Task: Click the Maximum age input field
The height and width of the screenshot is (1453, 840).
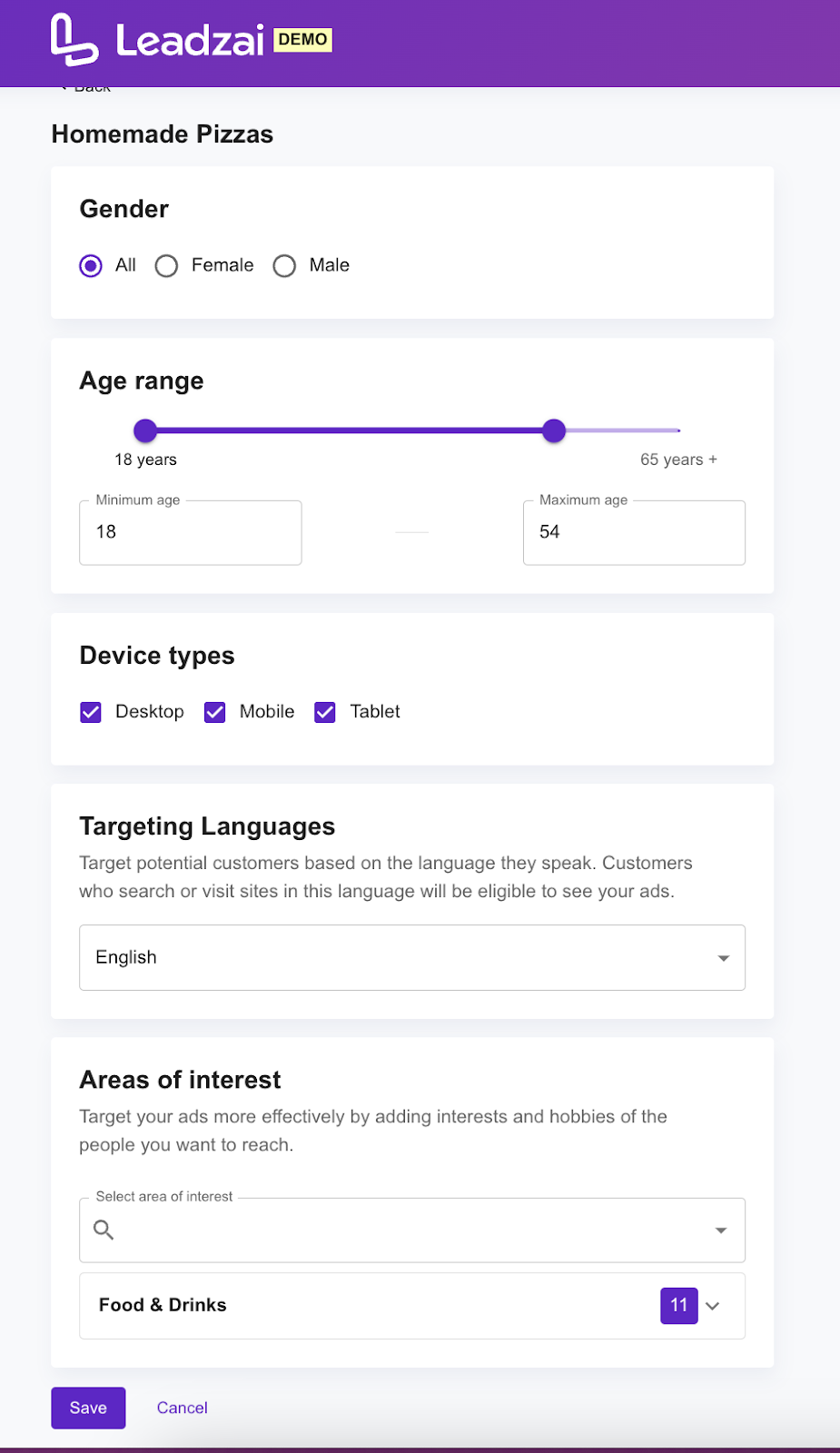Action: point(634,532)
